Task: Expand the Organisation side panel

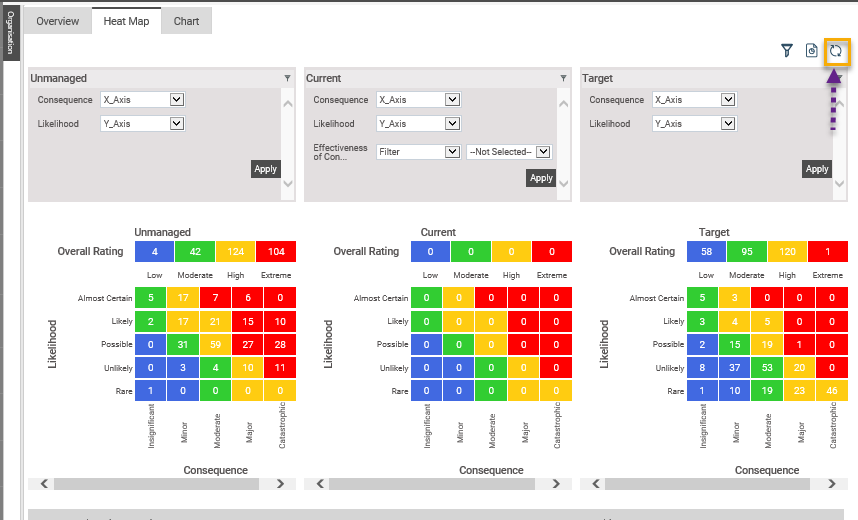Action: (11, 33)
